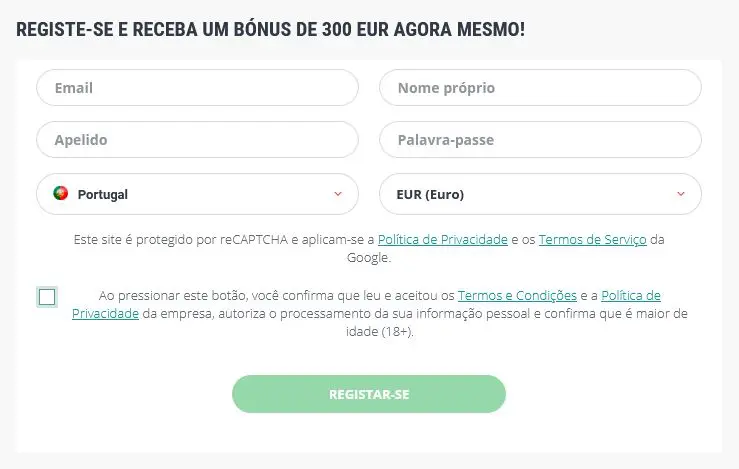Open the Termos e Condições link

pos(517,296)
